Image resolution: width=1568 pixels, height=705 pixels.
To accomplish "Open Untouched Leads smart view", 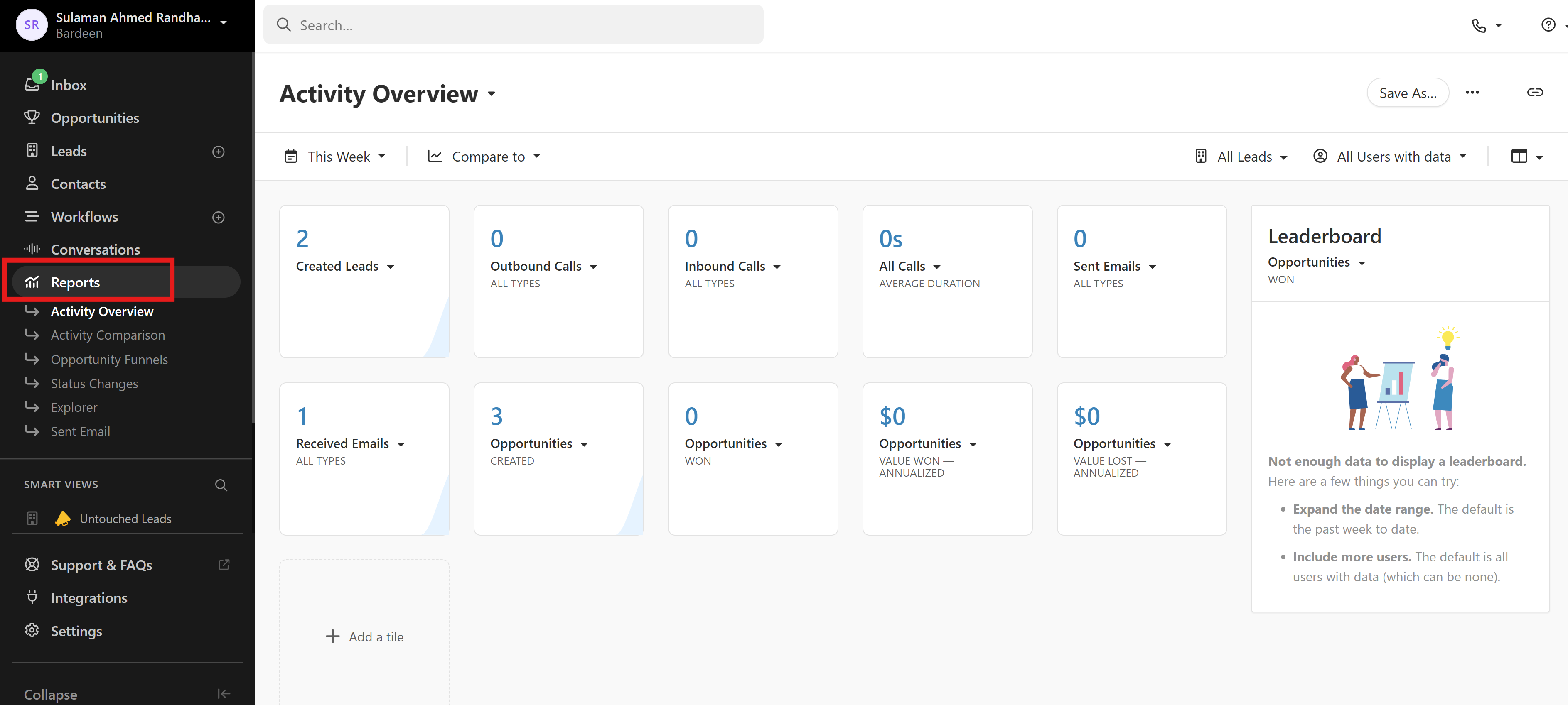I will [x=125, y=519].
